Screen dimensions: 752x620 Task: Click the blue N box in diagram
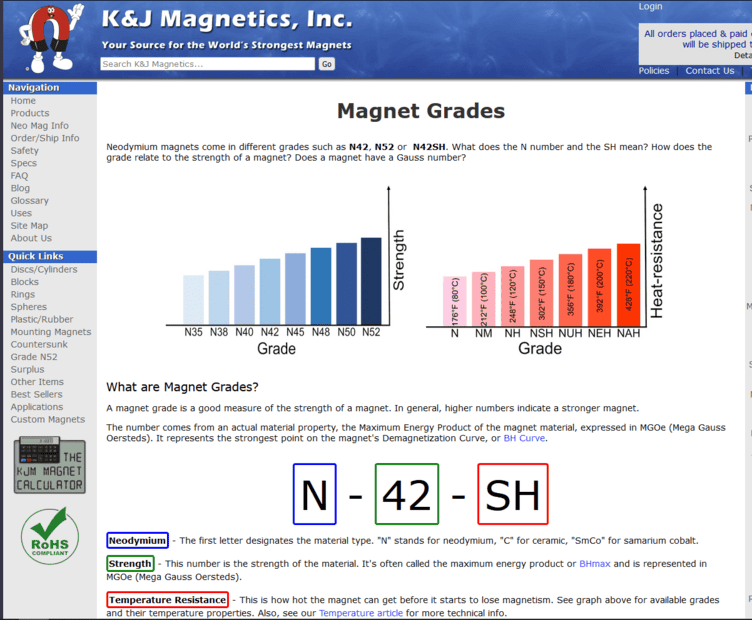(x=315, y=494)
